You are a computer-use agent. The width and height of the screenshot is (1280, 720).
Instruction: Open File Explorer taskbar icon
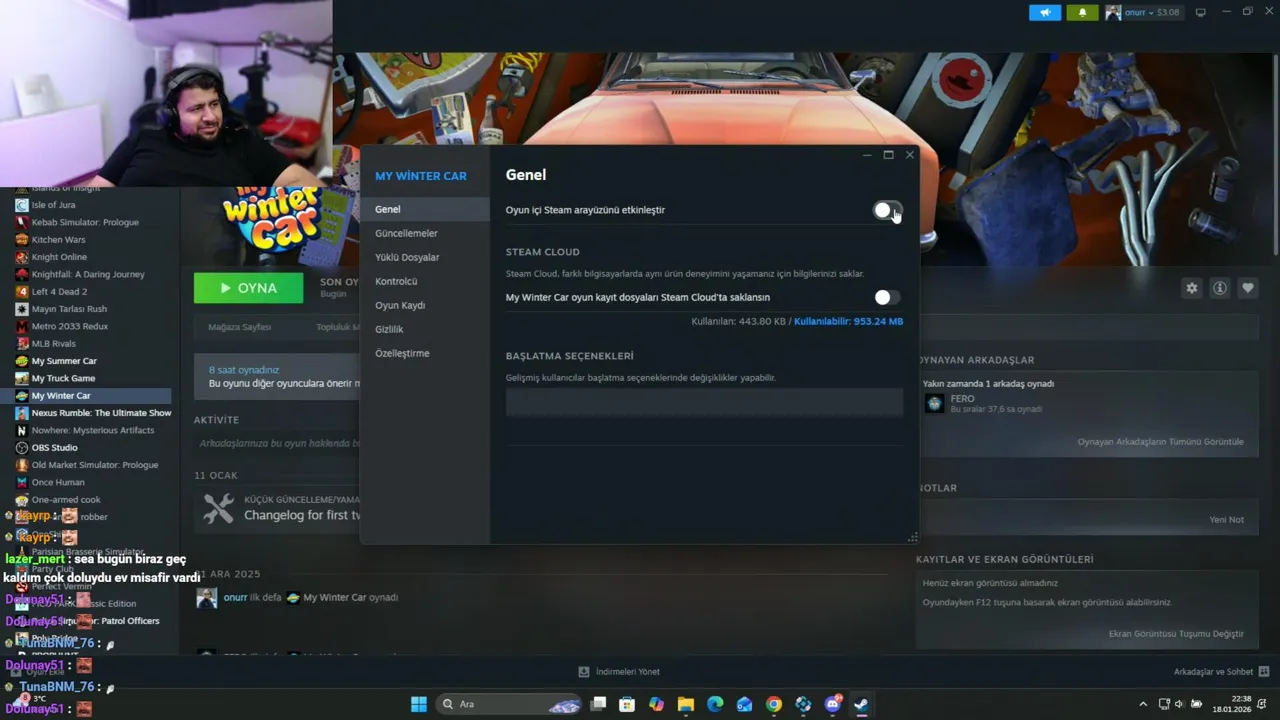[x=686, y=704]
